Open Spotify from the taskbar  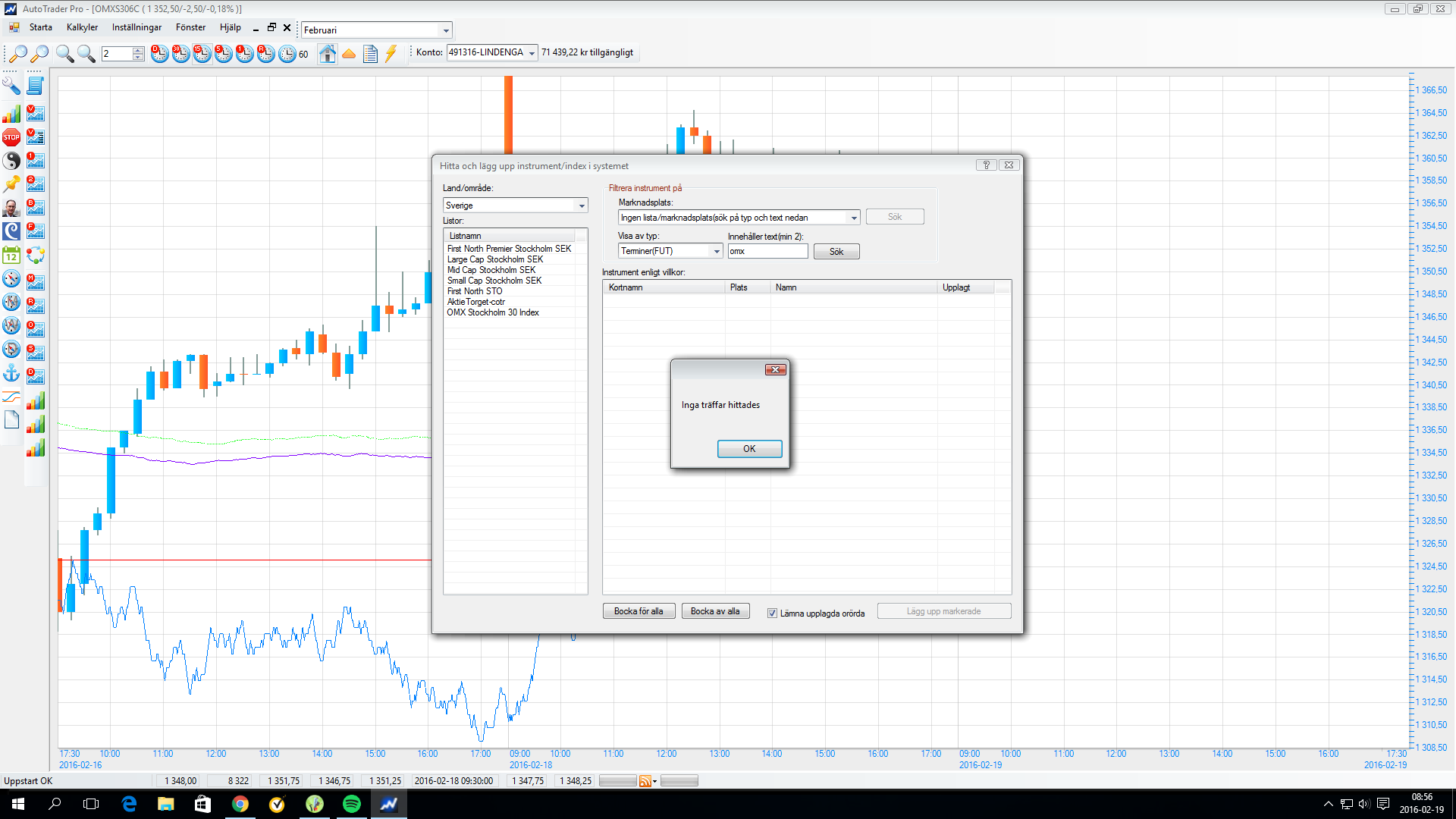coord(352,804)
